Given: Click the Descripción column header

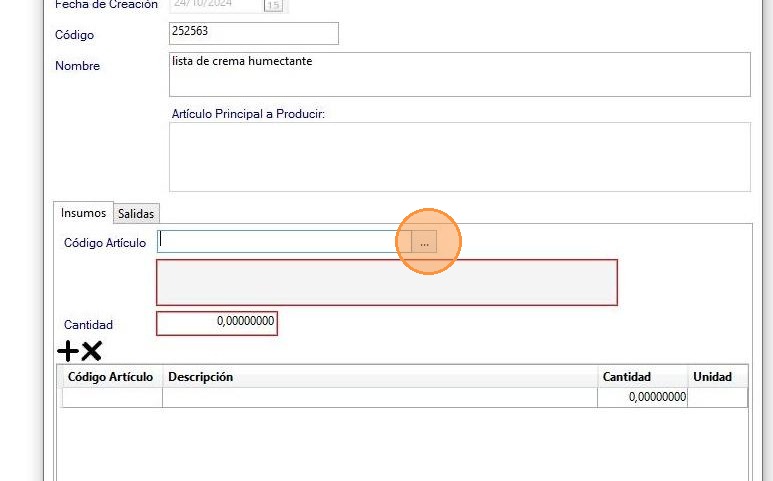Looking at the screenshot, I should [x=380, y=377].
